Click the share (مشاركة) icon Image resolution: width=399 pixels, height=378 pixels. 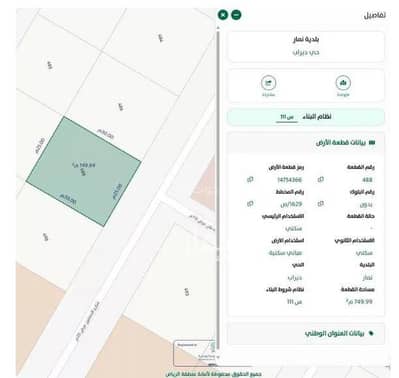click(x=268, y=83)
